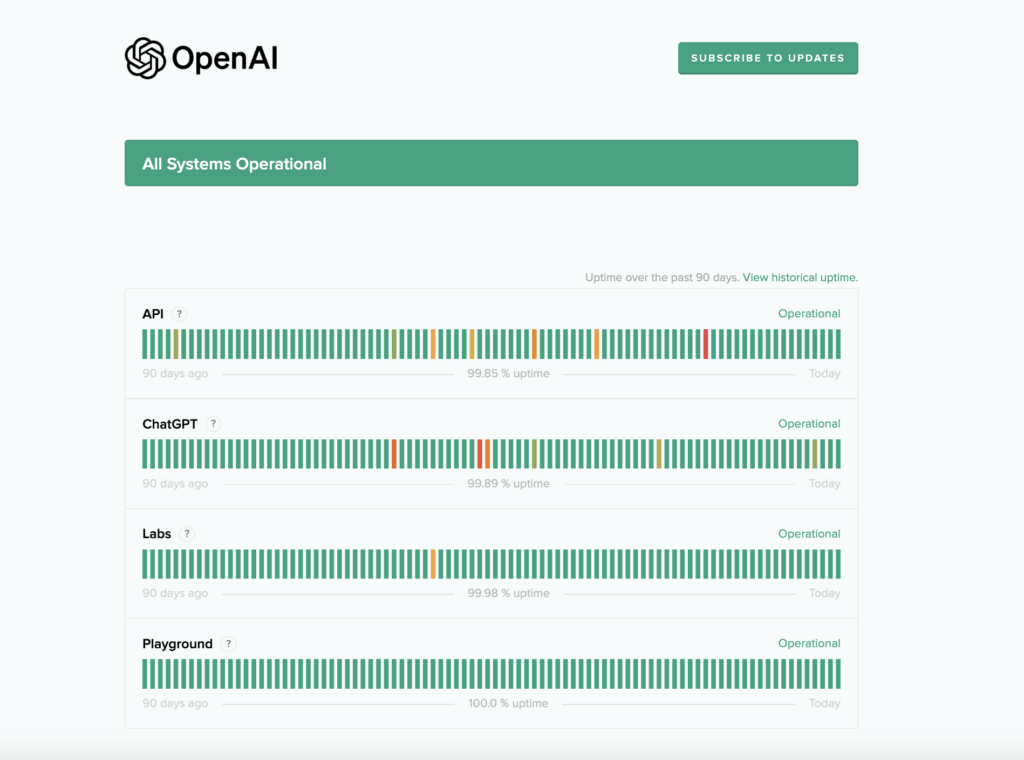Screen dimensions: 1024x760
Task: Click the ChatGPT Operational status label
Action: tap(810, 423)
